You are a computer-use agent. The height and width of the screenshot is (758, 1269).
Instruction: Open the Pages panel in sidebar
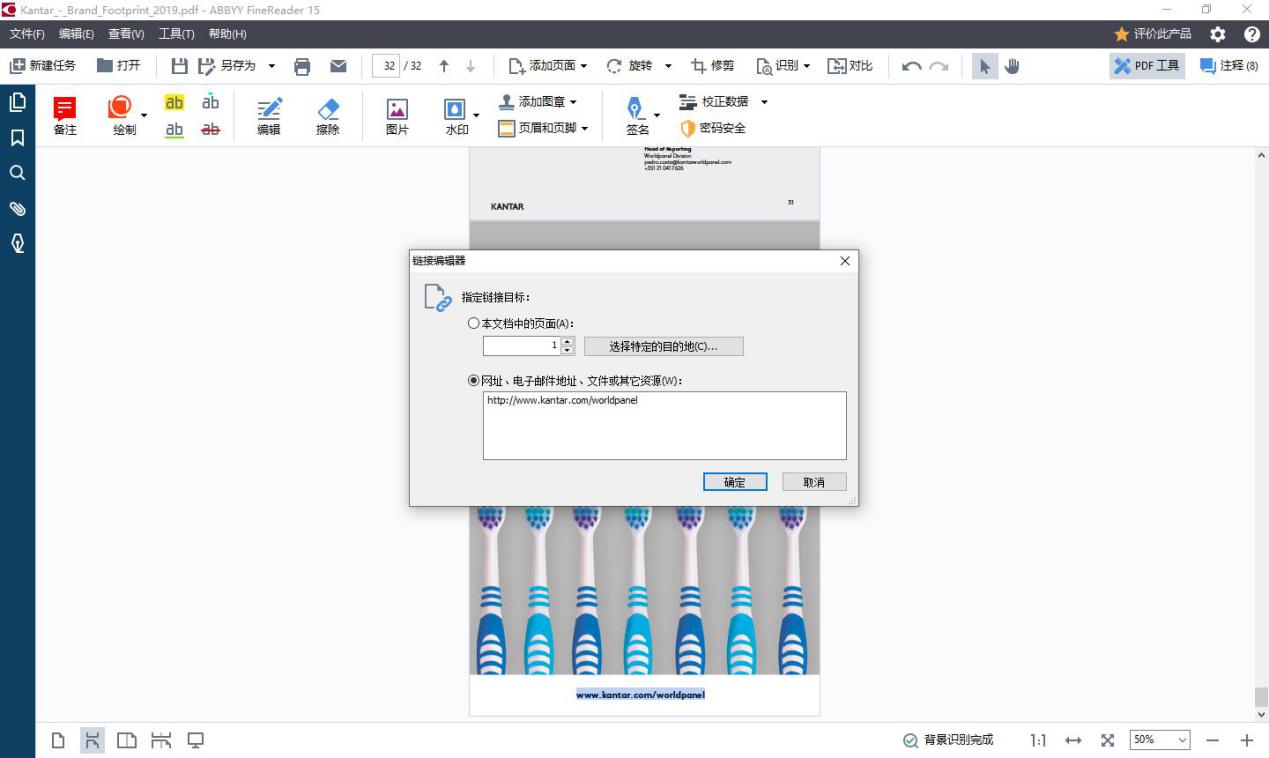click(x=17, y=102)
